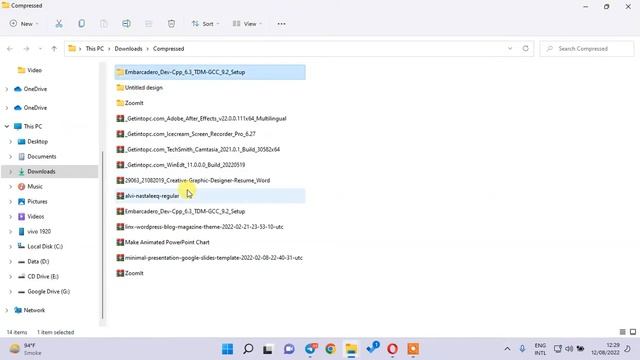The image size is (640, 360).
Task: Open the Sort dropdown
Action: click(206, 24)
